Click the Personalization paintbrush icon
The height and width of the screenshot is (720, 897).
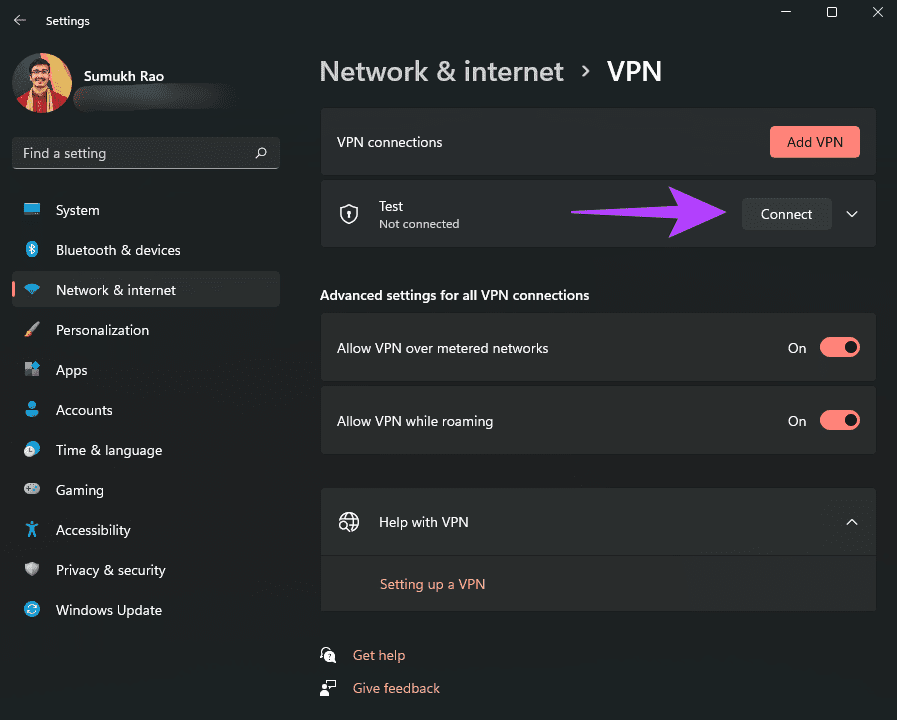32,329
